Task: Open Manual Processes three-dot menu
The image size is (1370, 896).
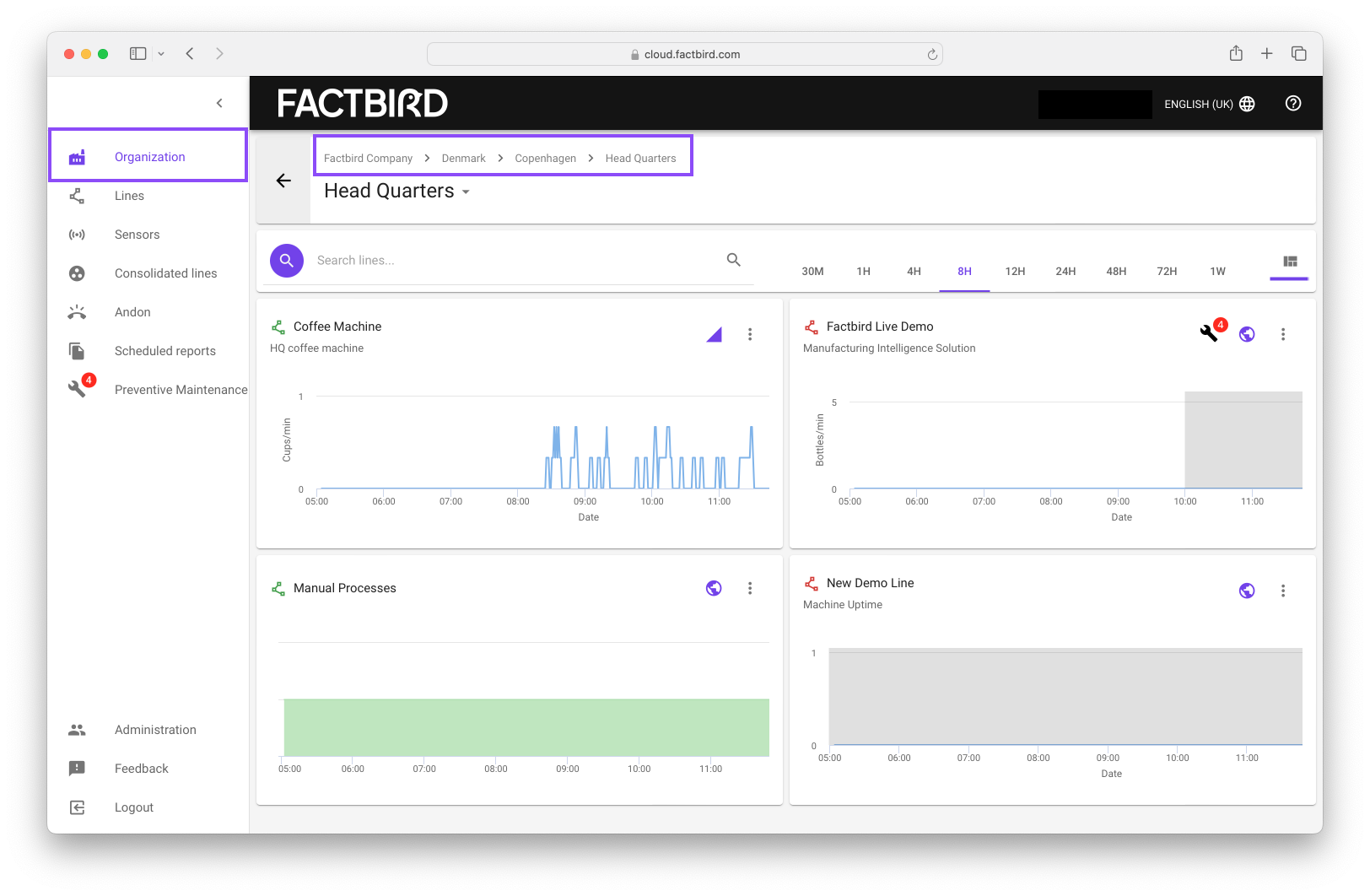Action: coord(750,588)
